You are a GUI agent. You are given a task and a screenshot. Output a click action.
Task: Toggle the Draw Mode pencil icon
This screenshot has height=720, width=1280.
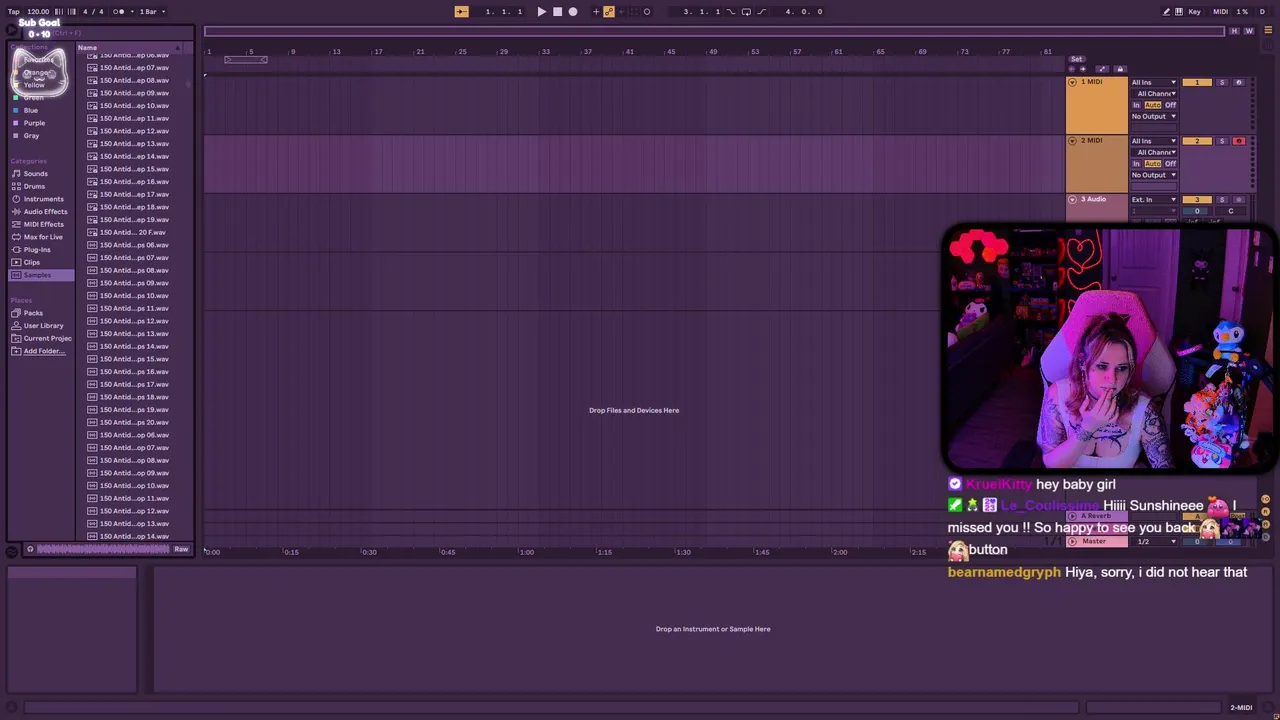(x=1166, y=12)
